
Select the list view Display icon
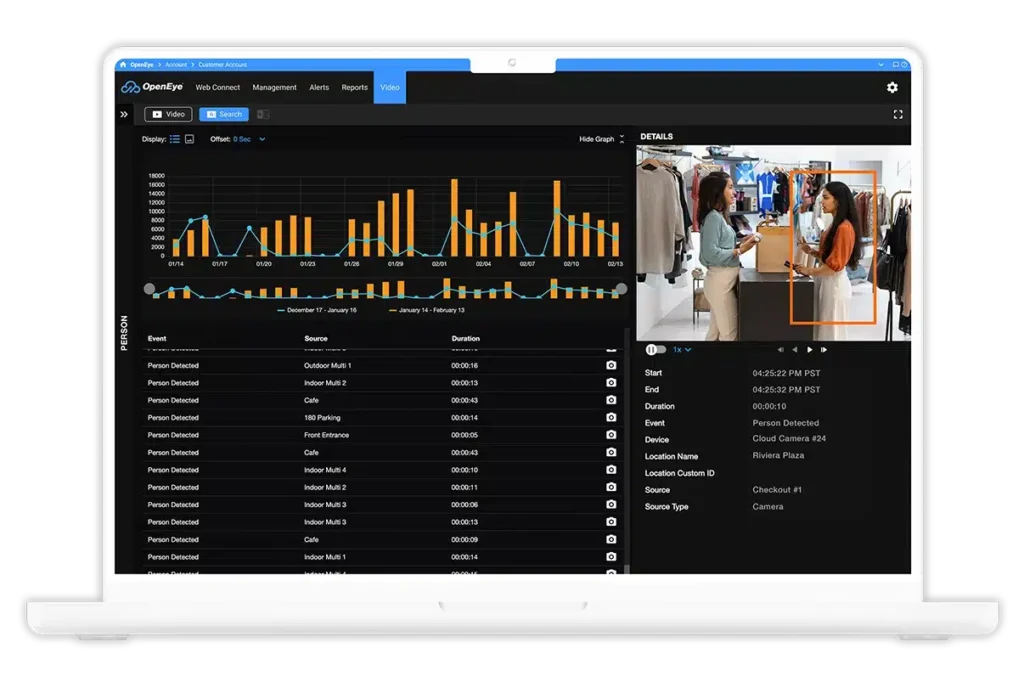coord(175,139)
